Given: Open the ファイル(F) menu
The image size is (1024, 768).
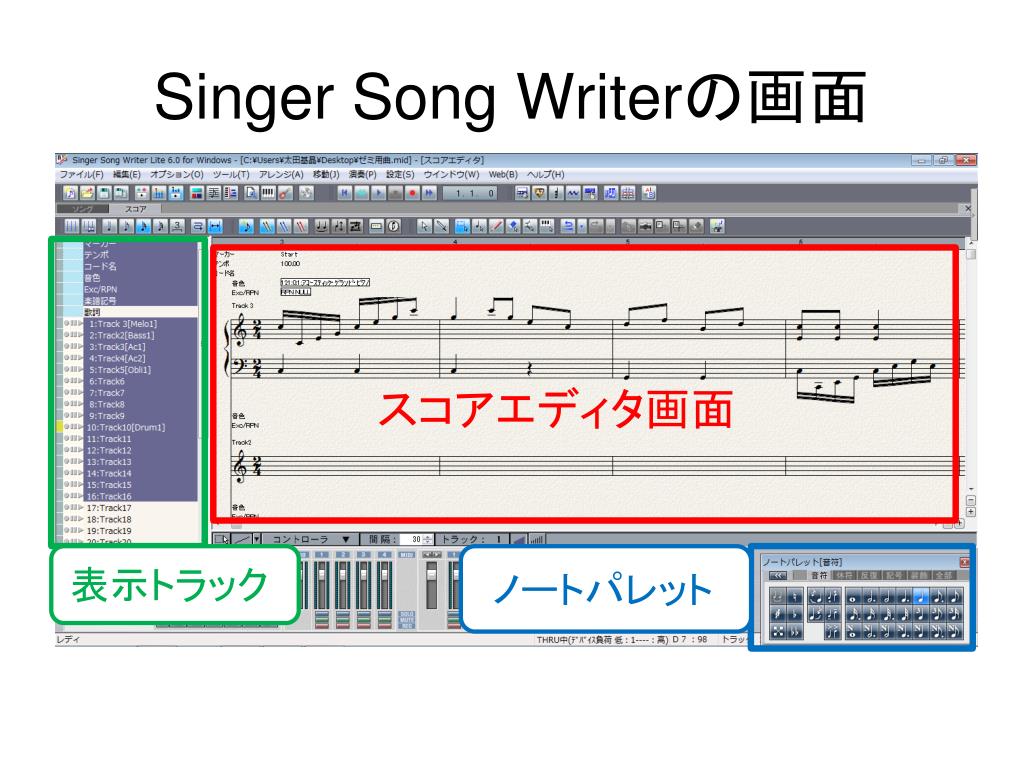Looking at the screenshot, I should pyautogui.click(x=82, y=175).
